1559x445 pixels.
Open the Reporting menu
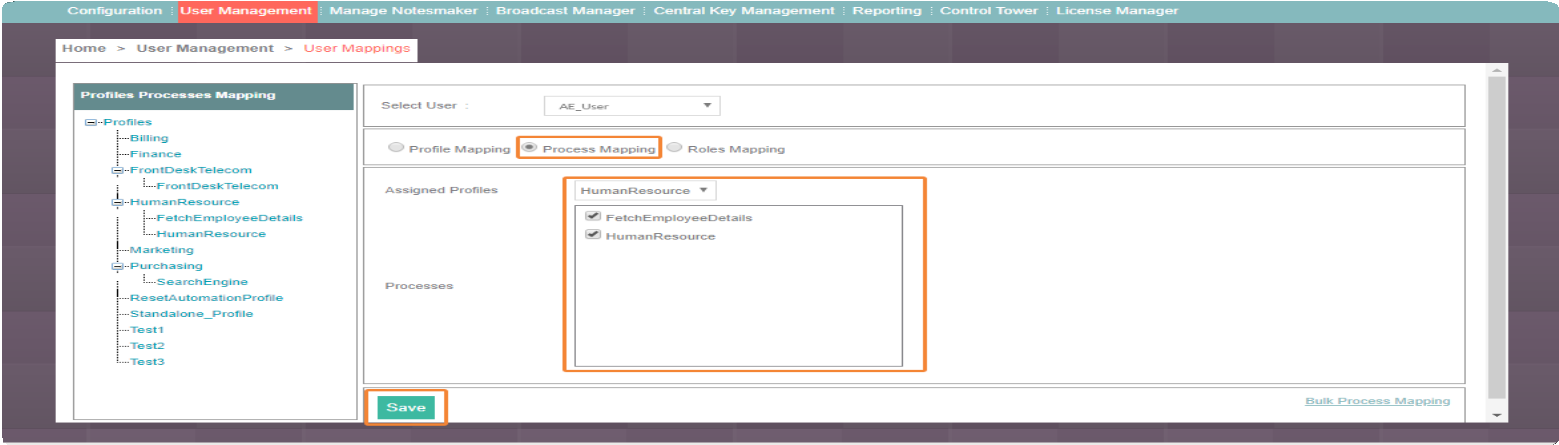tap(887, 11)
